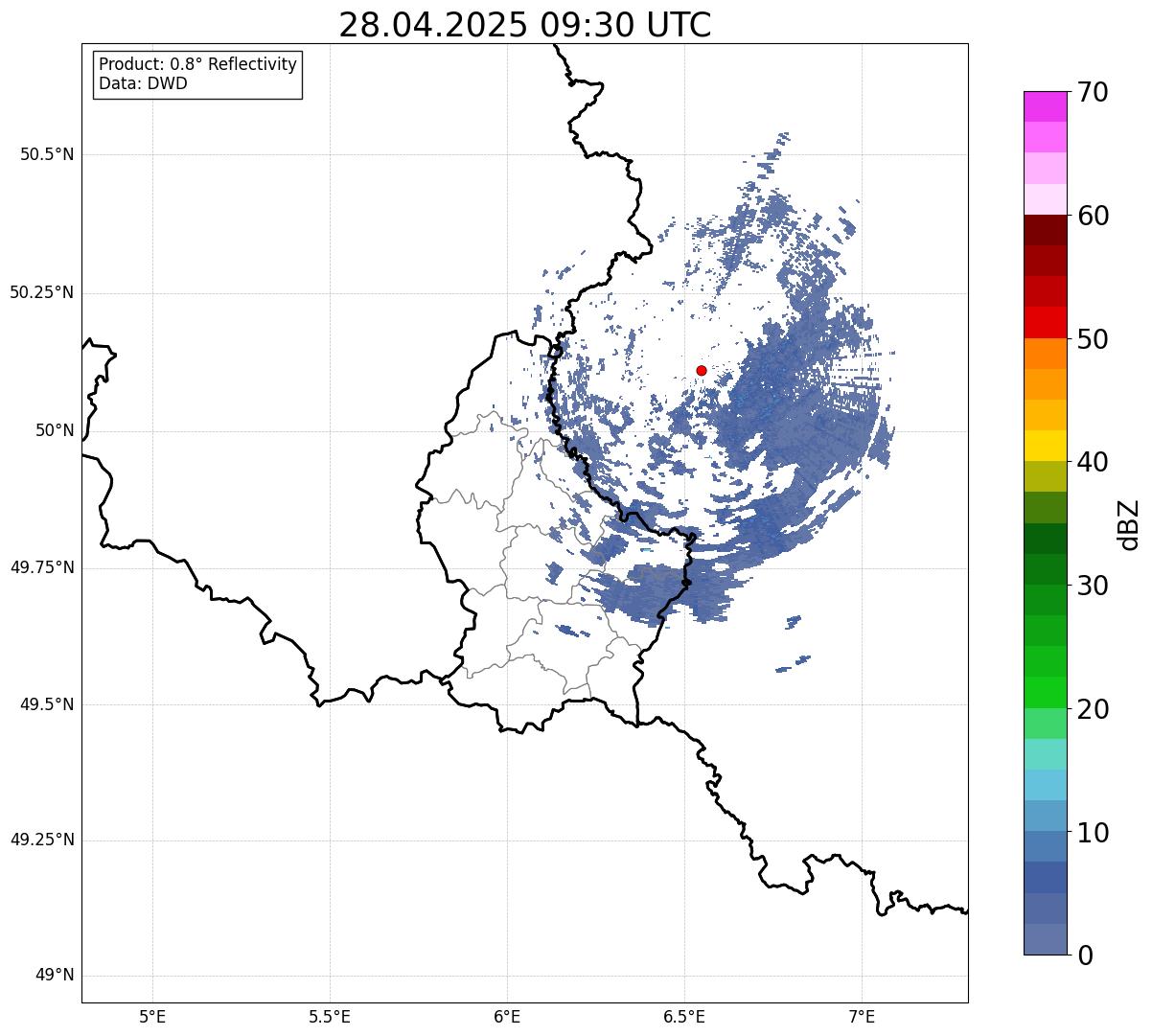1152x1036 pixels.
Task: Click the title 28.04.2025 09:30 UTC
Action: coord(525,25)
